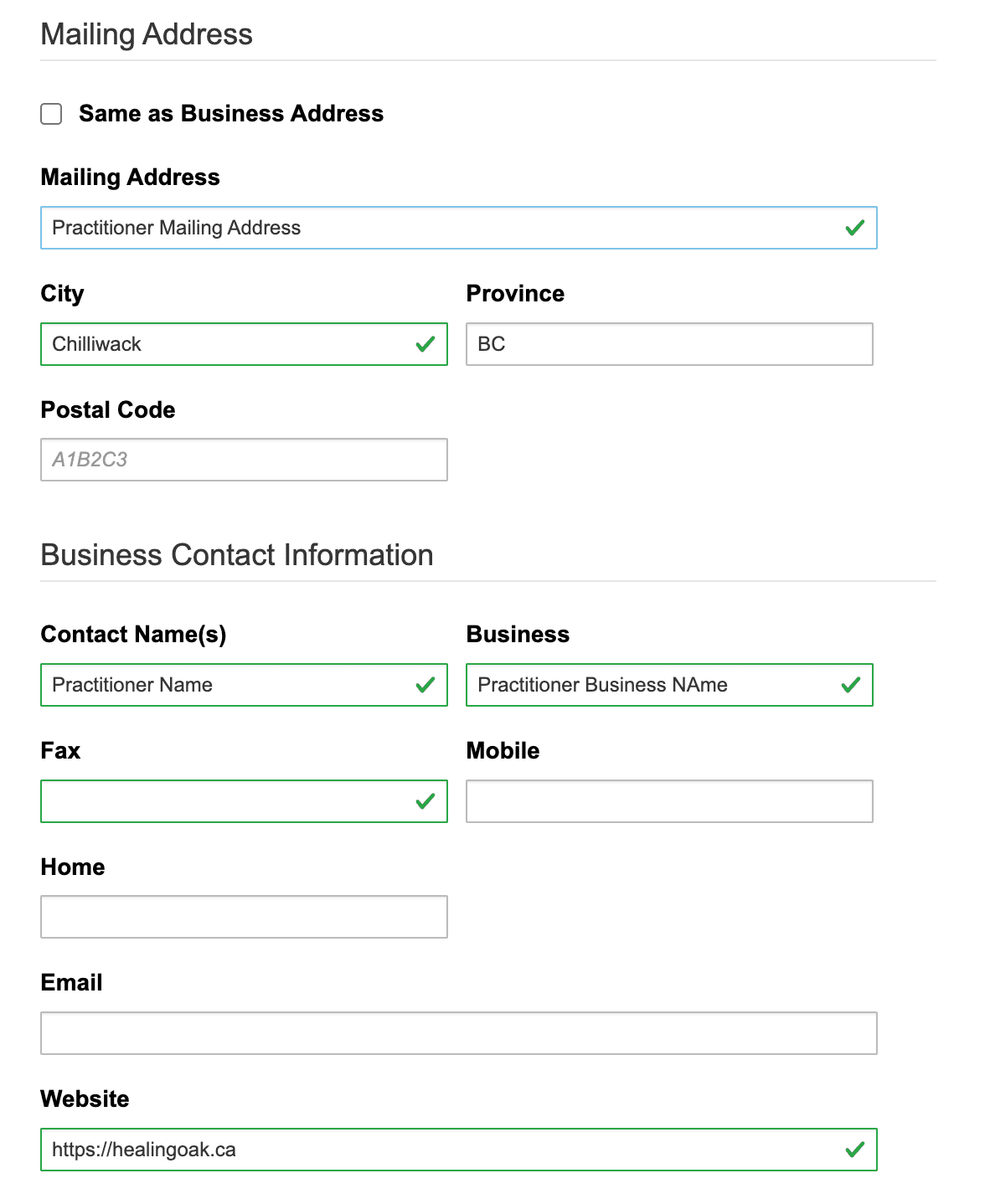The image size is (985, 1204).
Task: Edit the Contact Name(s) text field
Action: (x=226, y=685)
